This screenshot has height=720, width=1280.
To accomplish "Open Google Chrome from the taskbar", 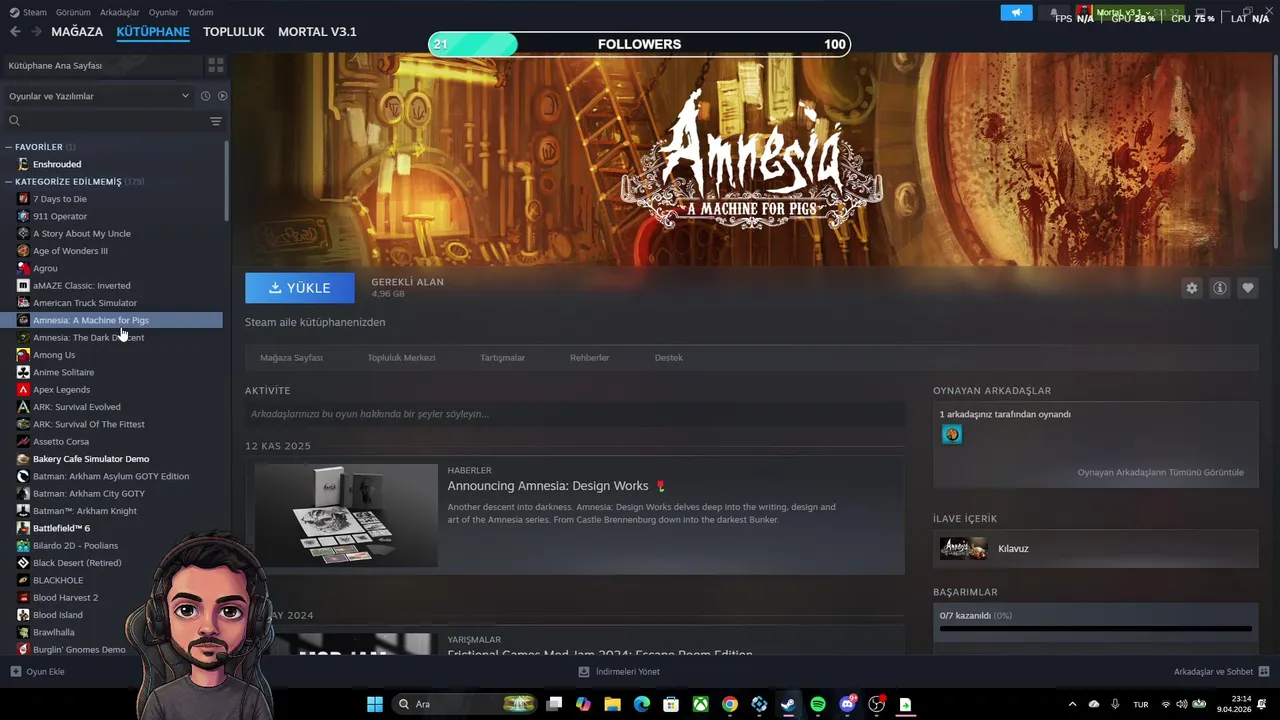I will click(x=730, y=704).
